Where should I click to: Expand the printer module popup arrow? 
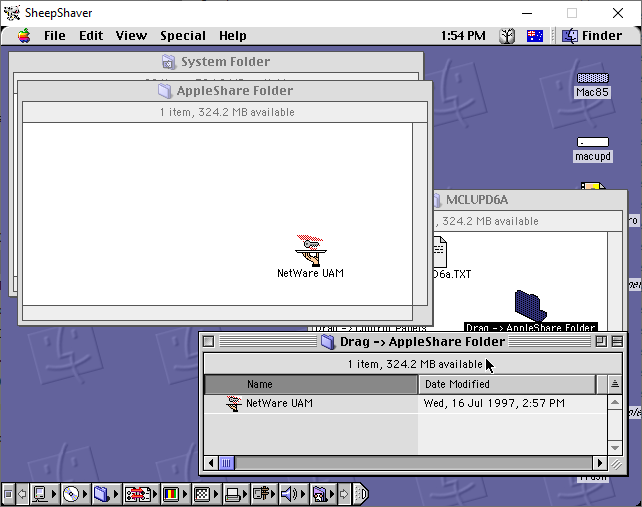pyautogui.click(x=246, y=494)
